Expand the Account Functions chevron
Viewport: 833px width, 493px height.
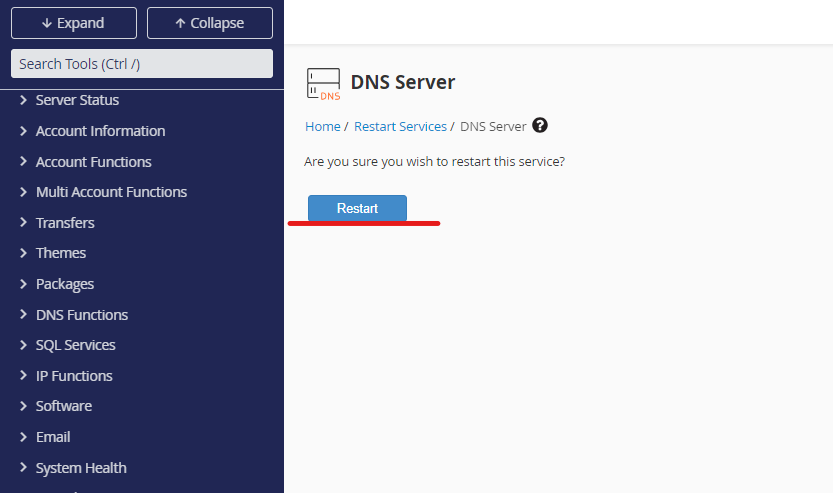click(23, 162)
